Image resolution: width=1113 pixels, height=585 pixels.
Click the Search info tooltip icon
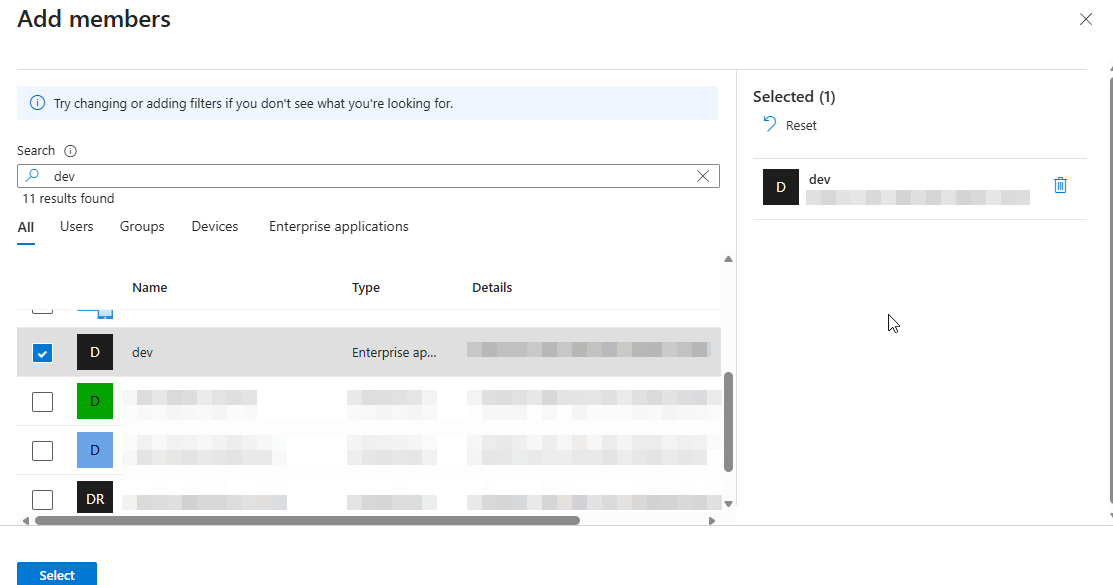[x=70, y=151]
